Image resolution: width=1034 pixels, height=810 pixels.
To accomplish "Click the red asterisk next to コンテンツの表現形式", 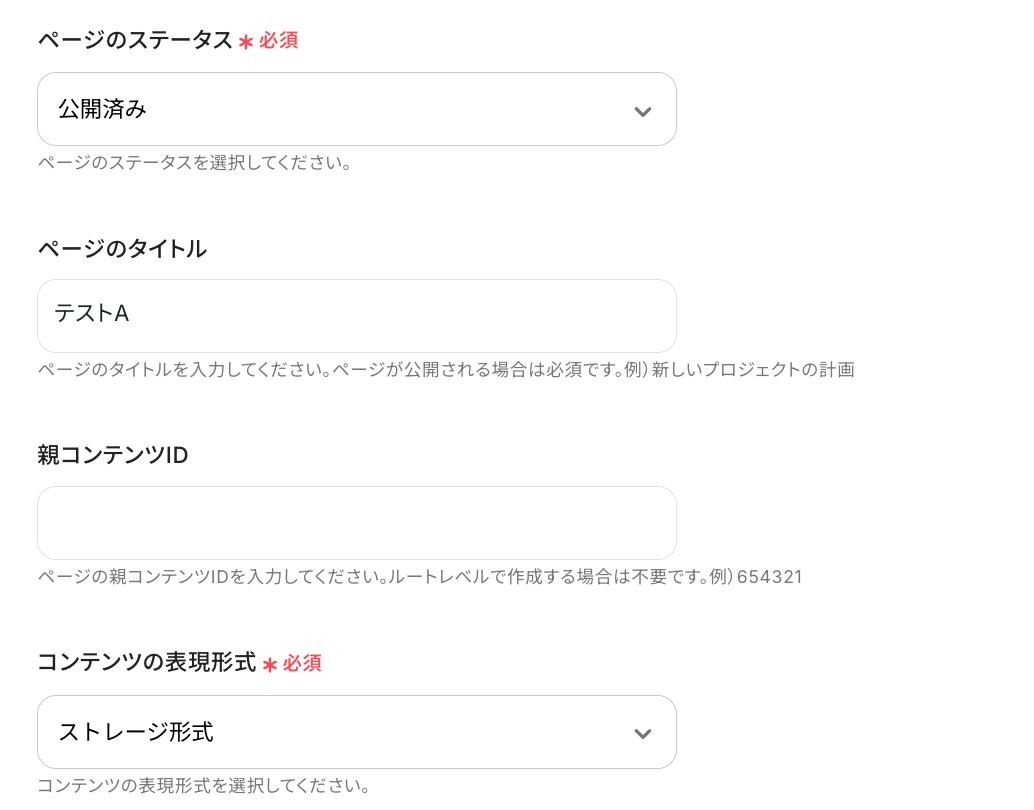I will tap(269, 664).
